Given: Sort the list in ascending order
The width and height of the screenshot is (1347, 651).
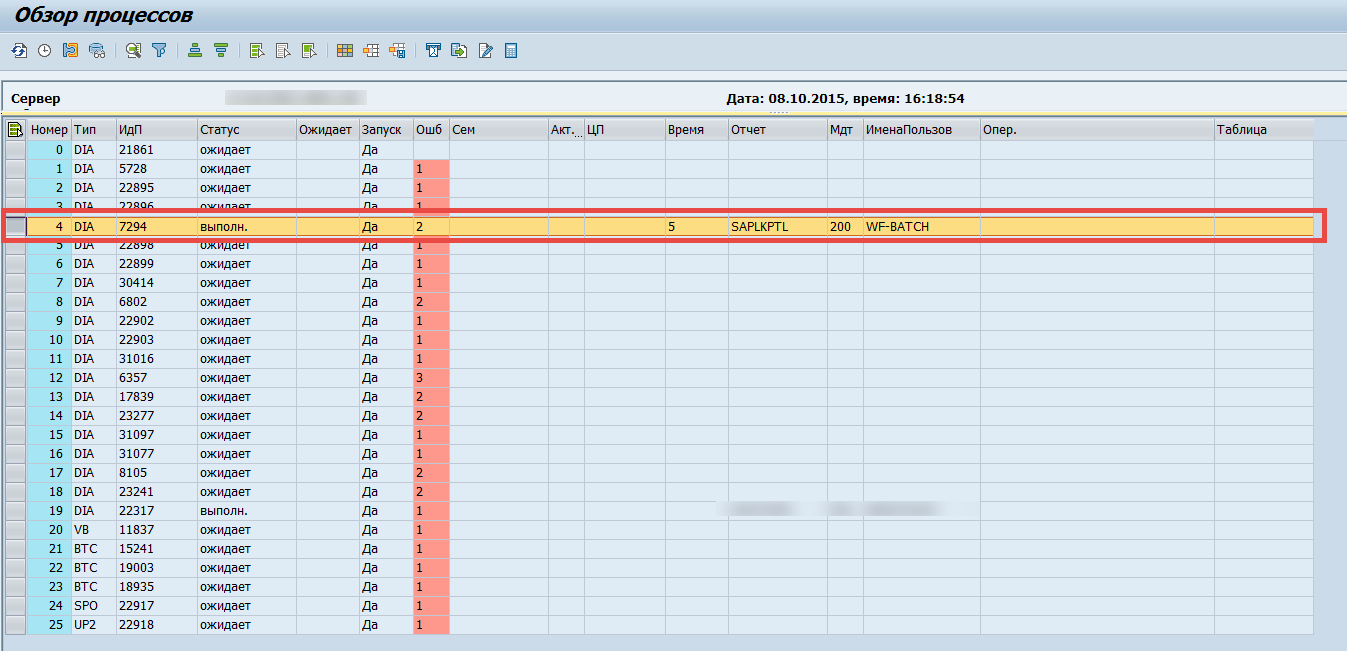Looking at the screenshot, I should (194, 50).
